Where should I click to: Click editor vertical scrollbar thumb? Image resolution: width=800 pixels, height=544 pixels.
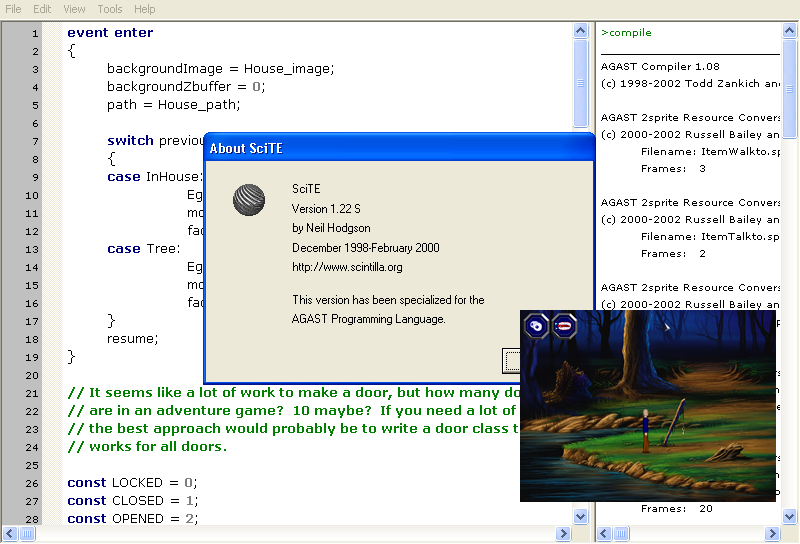580,83
